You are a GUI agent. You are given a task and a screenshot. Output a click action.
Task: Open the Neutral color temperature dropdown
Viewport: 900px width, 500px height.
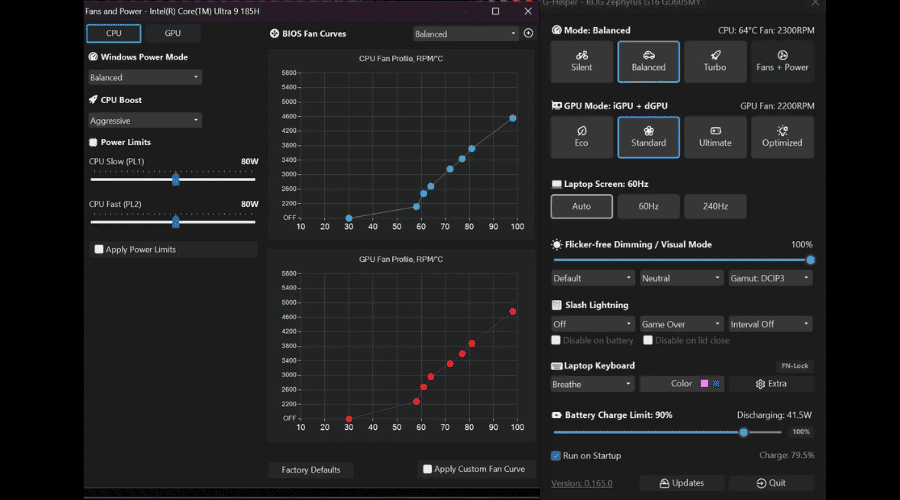(x=681, y=278)
